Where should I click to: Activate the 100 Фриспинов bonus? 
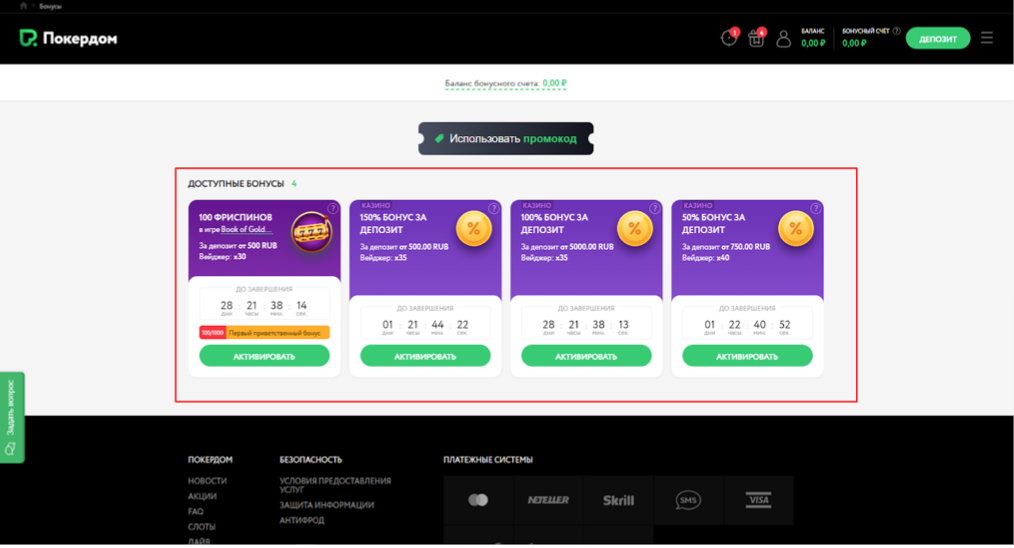click(x=264, y=356)
